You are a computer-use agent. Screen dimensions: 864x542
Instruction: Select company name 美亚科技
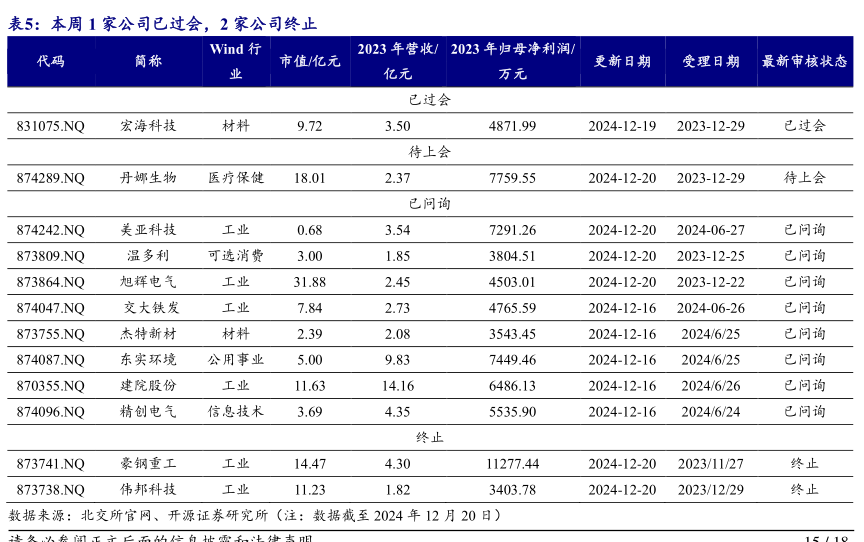[x=148, y=229]
